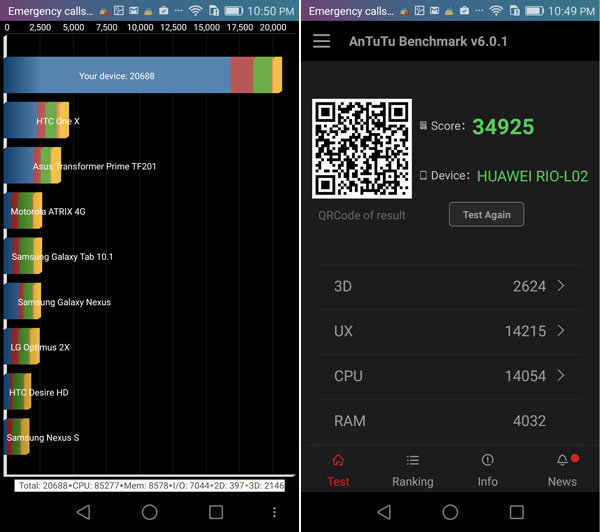
Task: Tap the Info circle icon
Action: click(488, 460)
